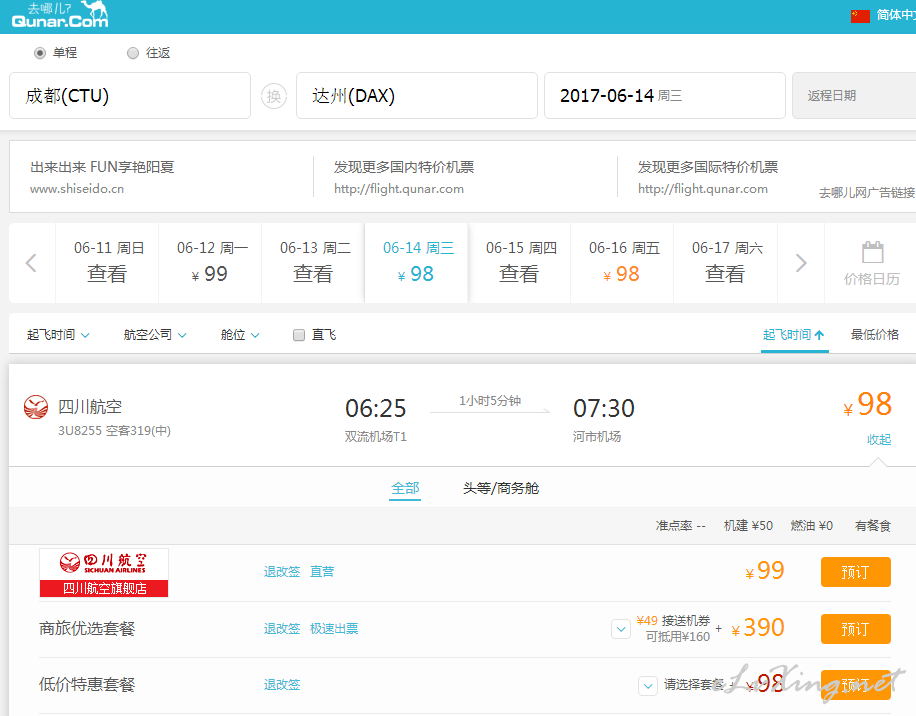Click 燃油 ¥0 fee label
916x716 pixels.
pyautogui.click(x=811, y=526)
